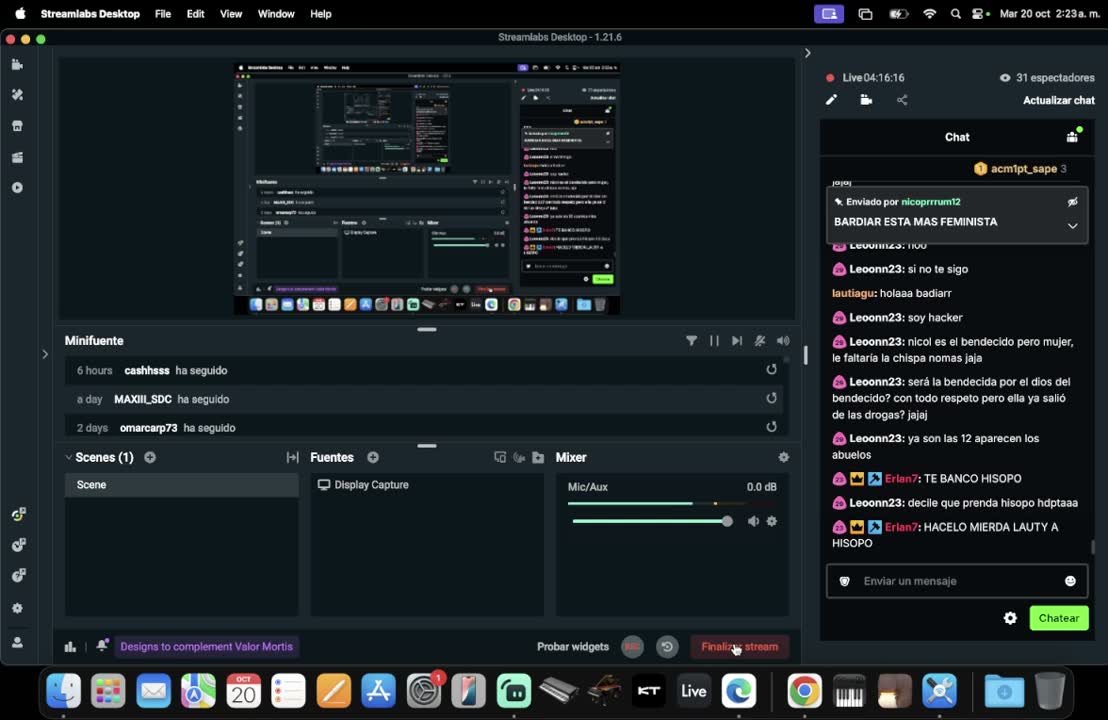Screen dimensions: 1108x720
Task: Open the App Store icon in Streamlabs sidebar
Action: [18, 126]
